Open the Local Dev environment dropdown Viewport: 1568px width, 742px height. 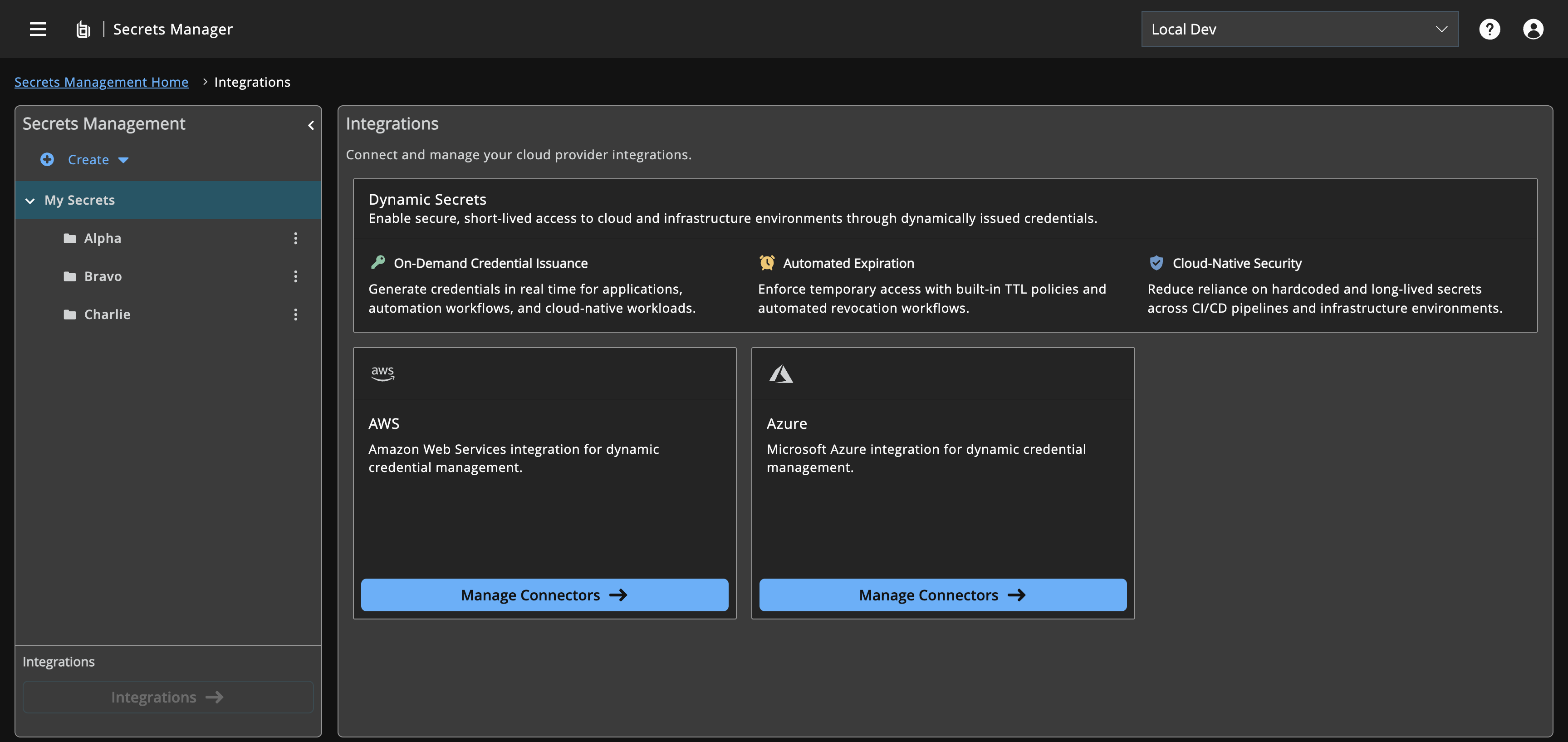(x=1299, y=29)
